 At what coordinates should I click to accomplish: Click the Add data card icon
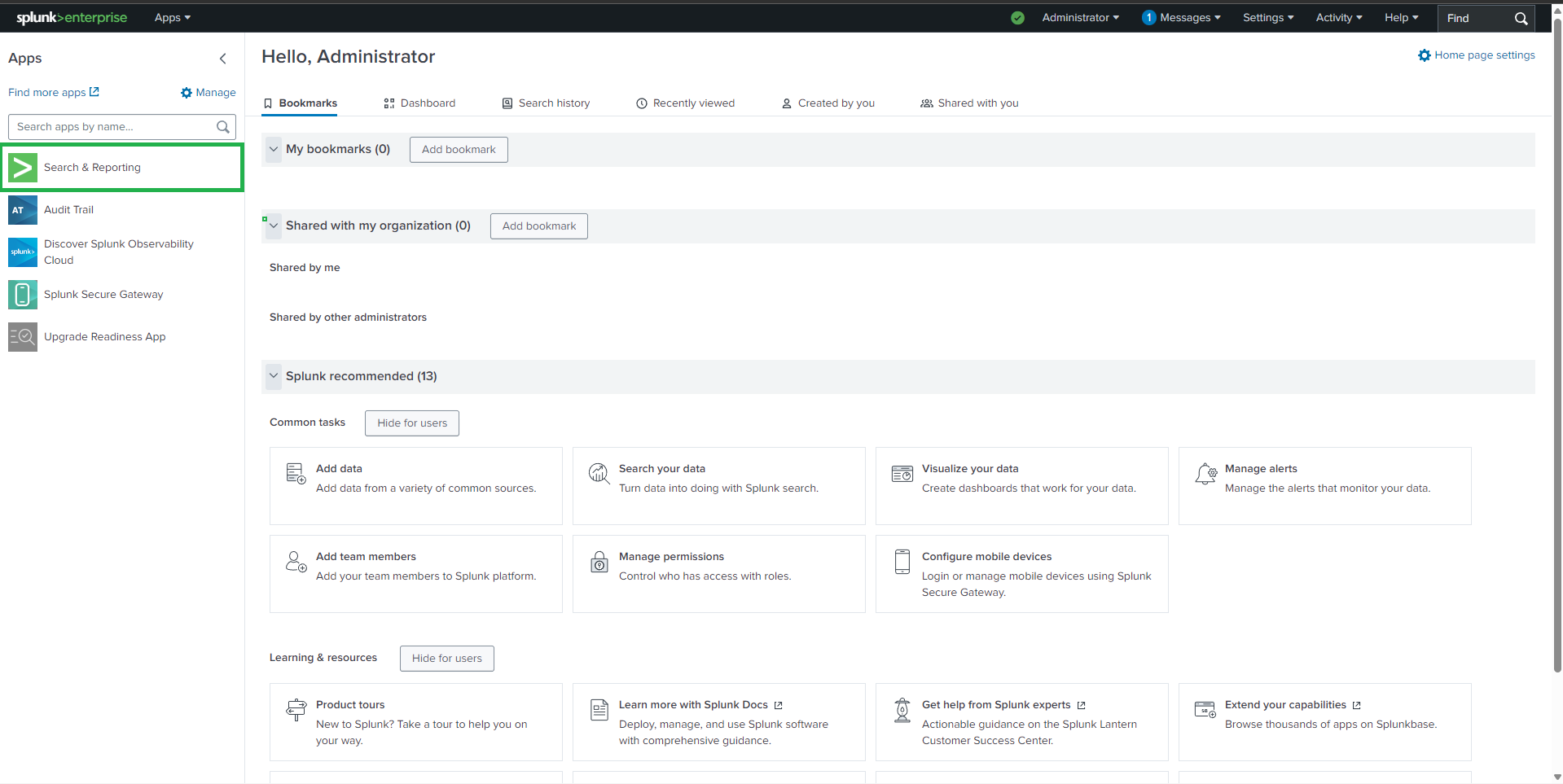tap(296, 474)
